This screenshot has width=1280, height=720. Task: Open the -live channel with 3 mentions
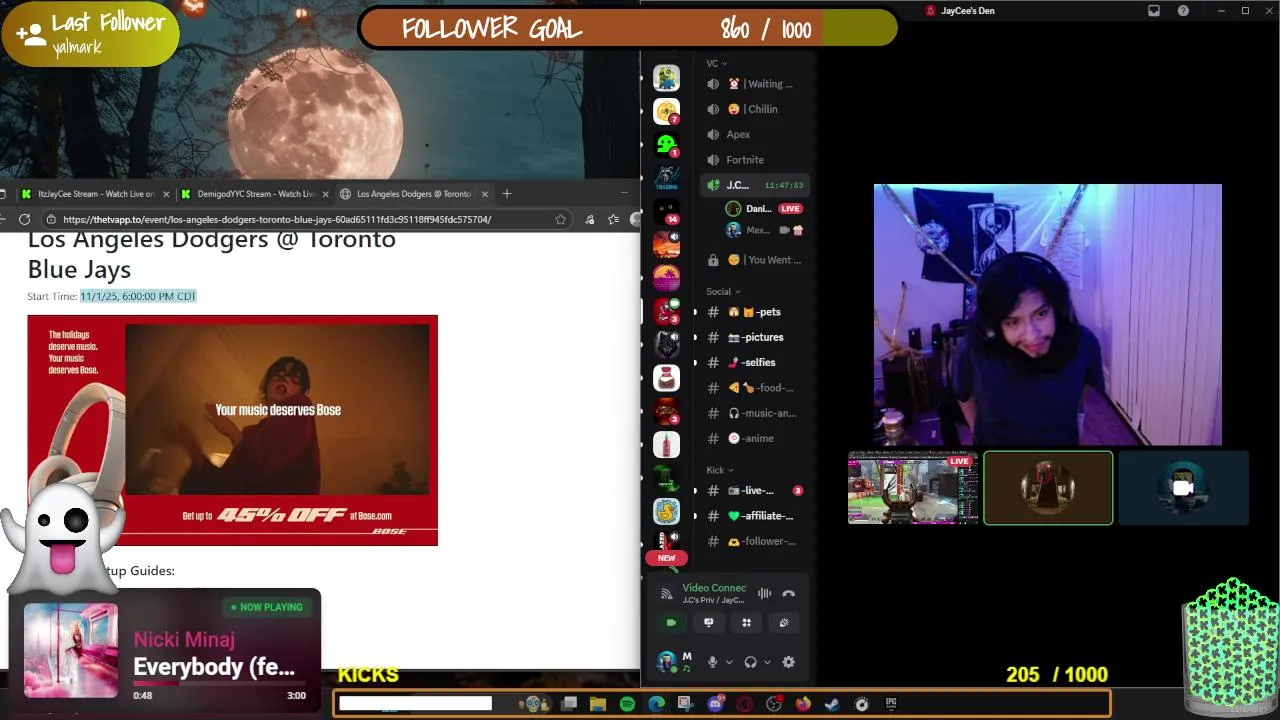(755, 491)
